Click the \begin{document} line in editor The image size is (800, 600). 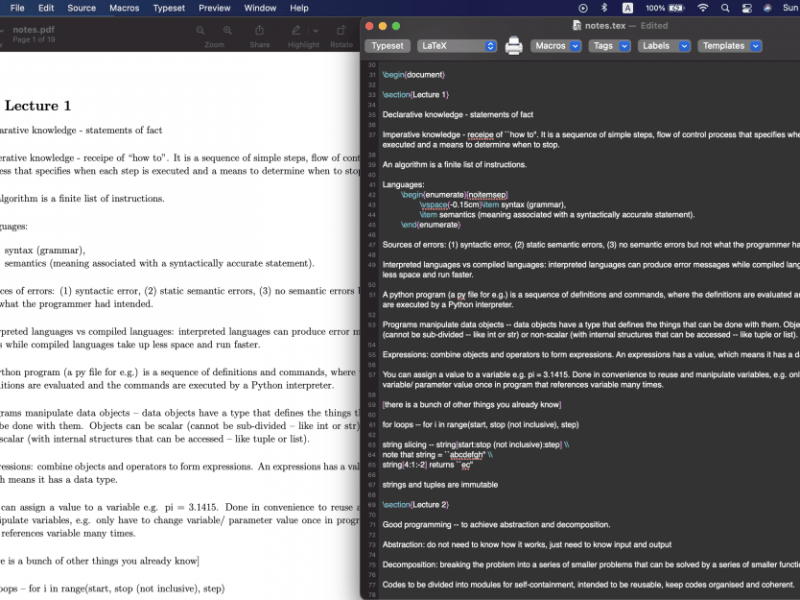[413, 75]
